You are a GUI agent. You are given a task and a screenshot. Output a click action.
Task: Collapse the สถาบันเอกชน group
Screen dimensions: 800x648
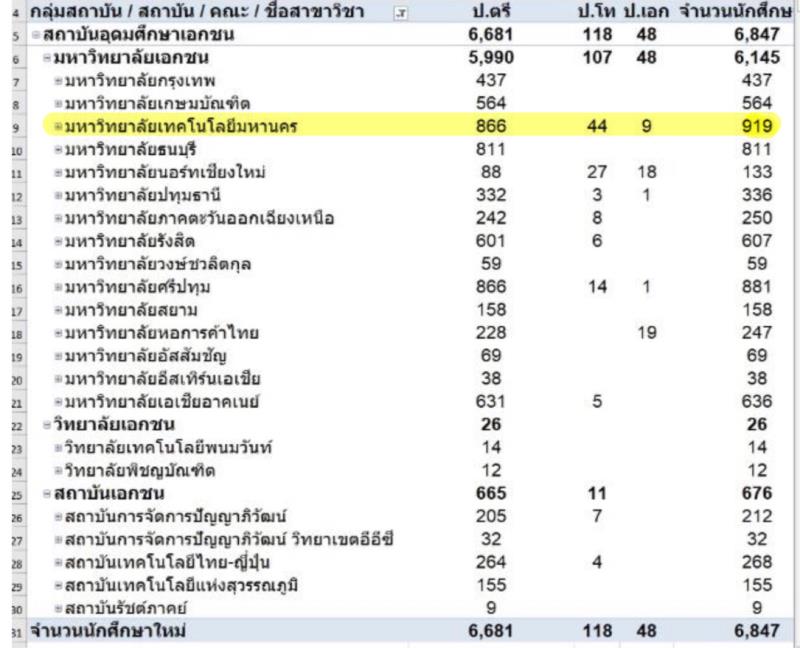(x=47, y=494)
